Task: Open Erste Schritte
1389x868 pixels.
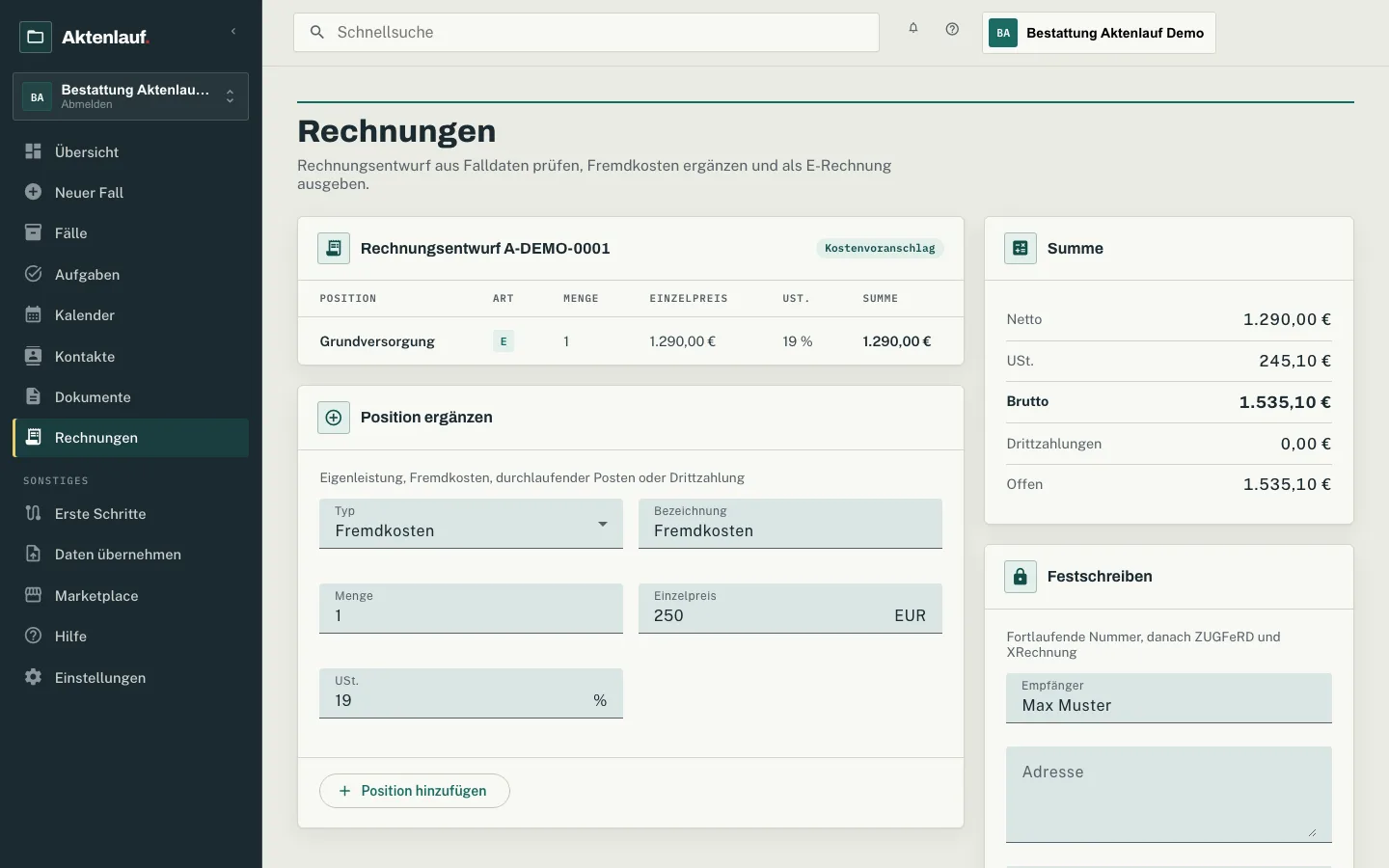Action: coord(130,513)
